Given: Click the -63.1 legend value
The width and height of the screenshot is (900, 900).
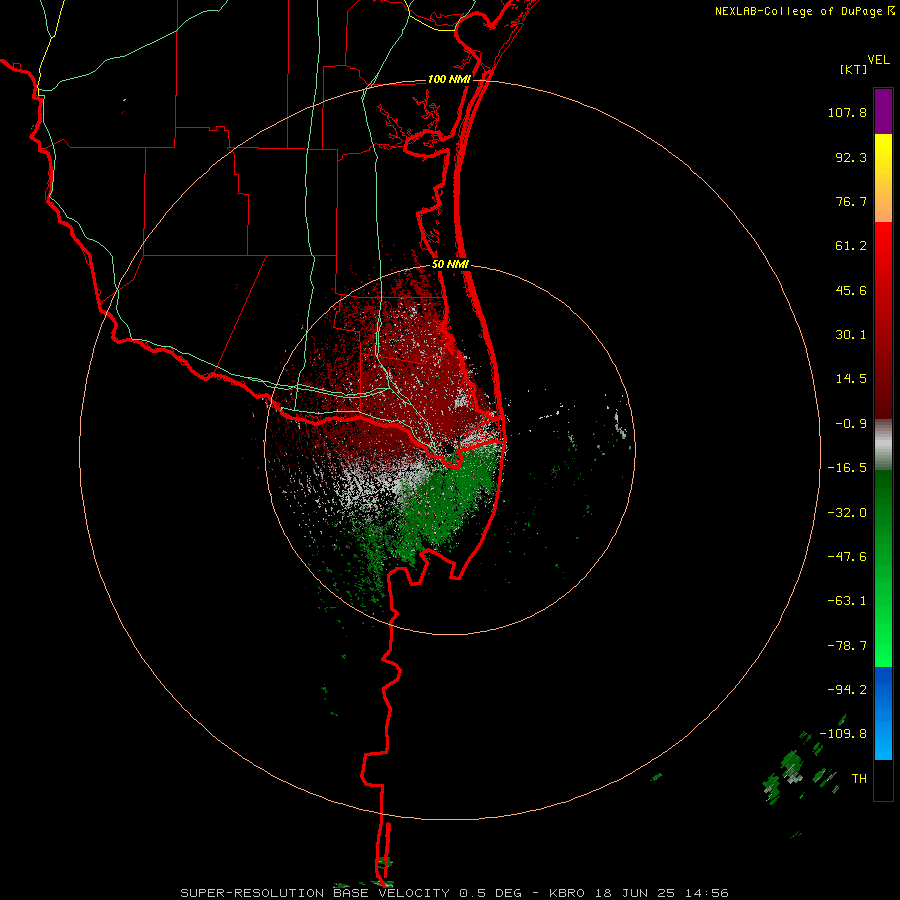Looking at the screenshot, I should pyautogui.click(x=847, y=601).
